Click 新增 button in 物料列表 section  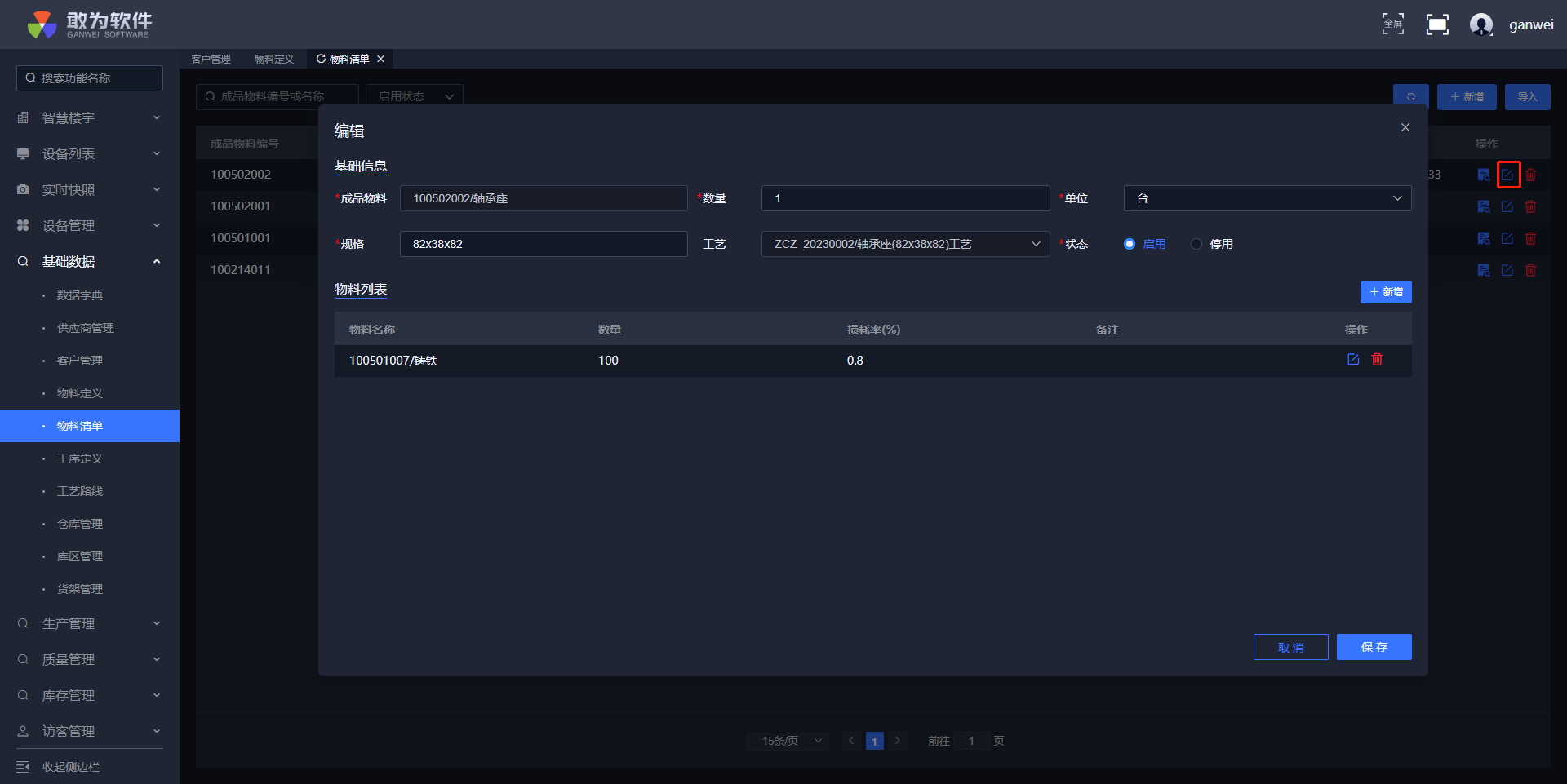(x=1385, y=292)
